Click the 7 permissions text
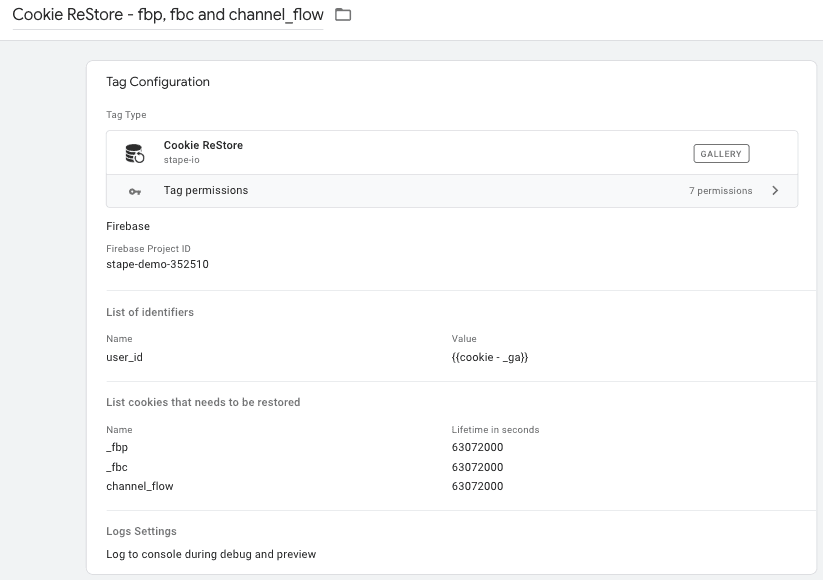 coord(721,191)
